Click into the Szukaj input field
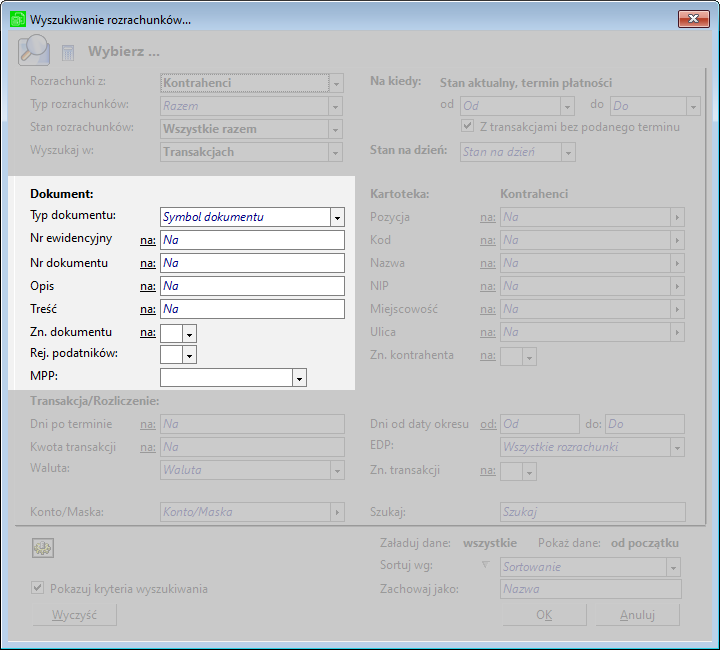 click(593, 512)
